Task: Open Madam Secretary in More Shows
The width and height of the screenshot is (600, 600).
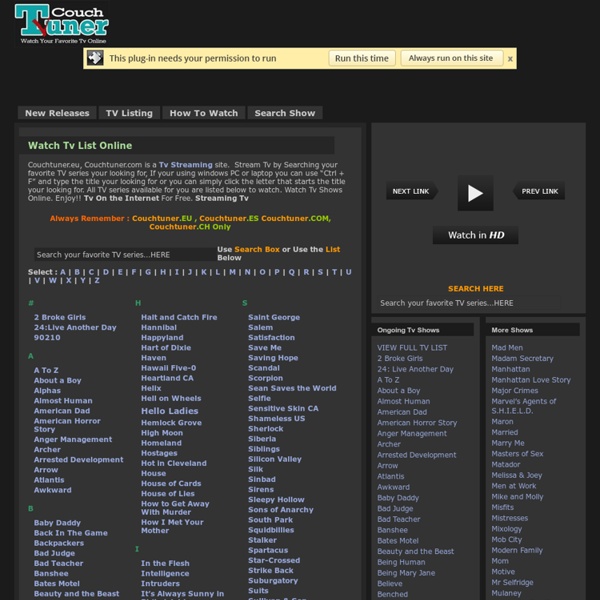Action: [x=522, y=359]
